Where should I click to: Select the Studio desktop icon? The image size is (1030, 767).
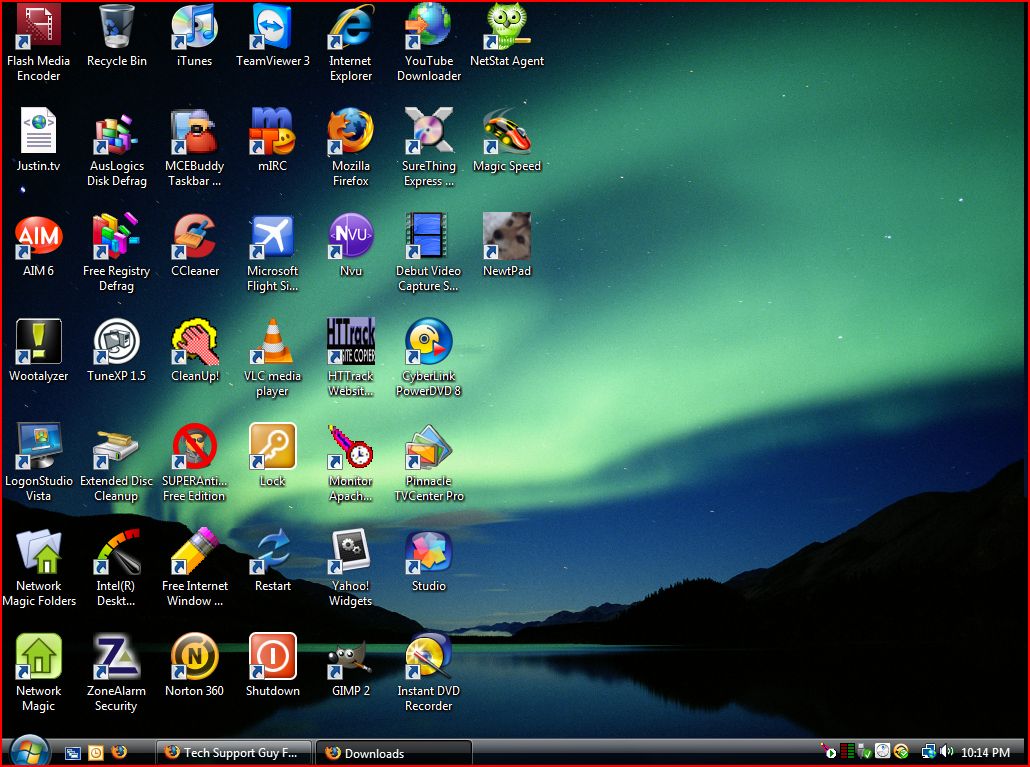pos(428,551)
